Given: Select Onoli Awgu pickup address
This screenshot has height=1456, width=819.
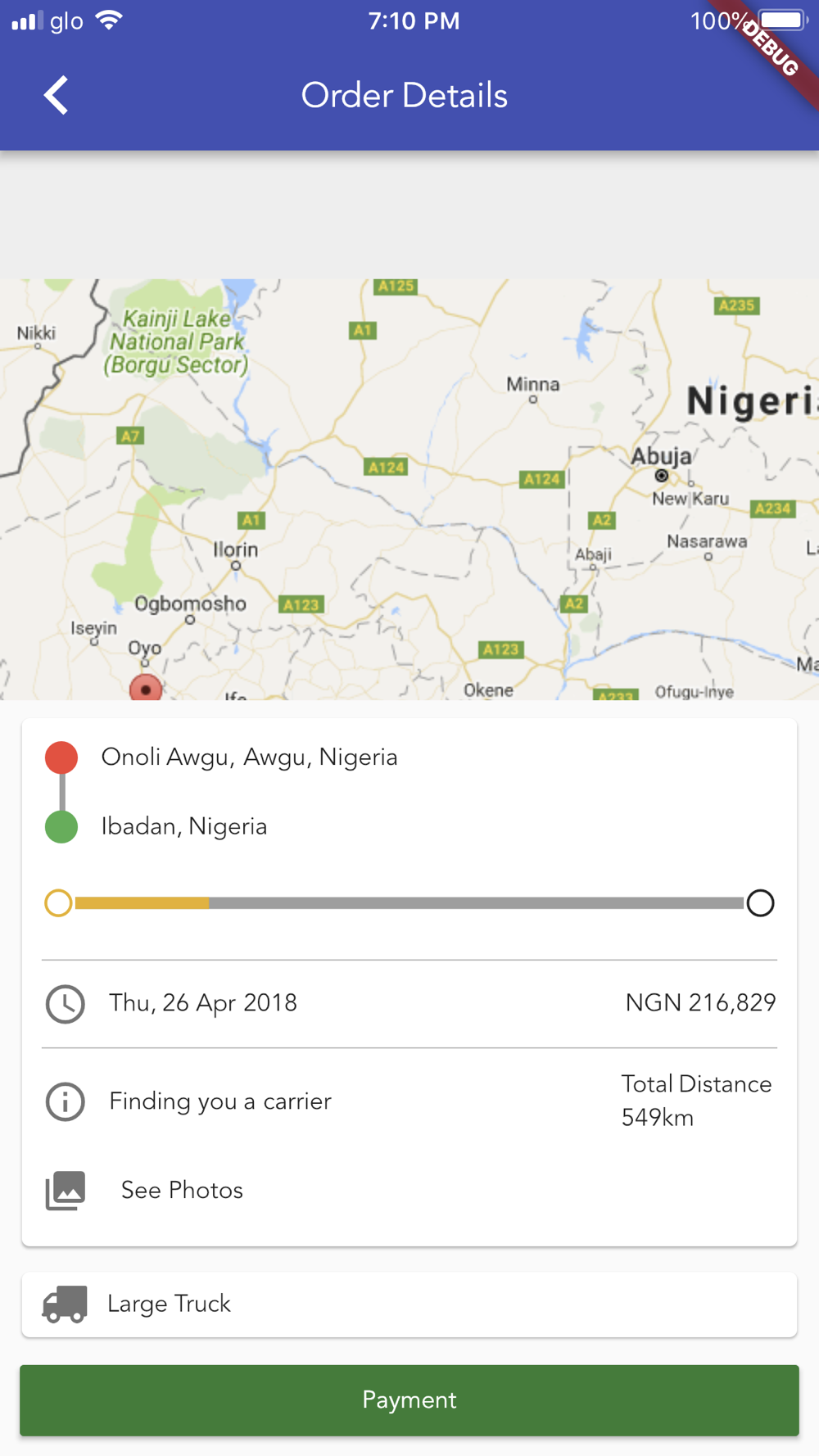Looking at the screenshot, I should [249, 757].
